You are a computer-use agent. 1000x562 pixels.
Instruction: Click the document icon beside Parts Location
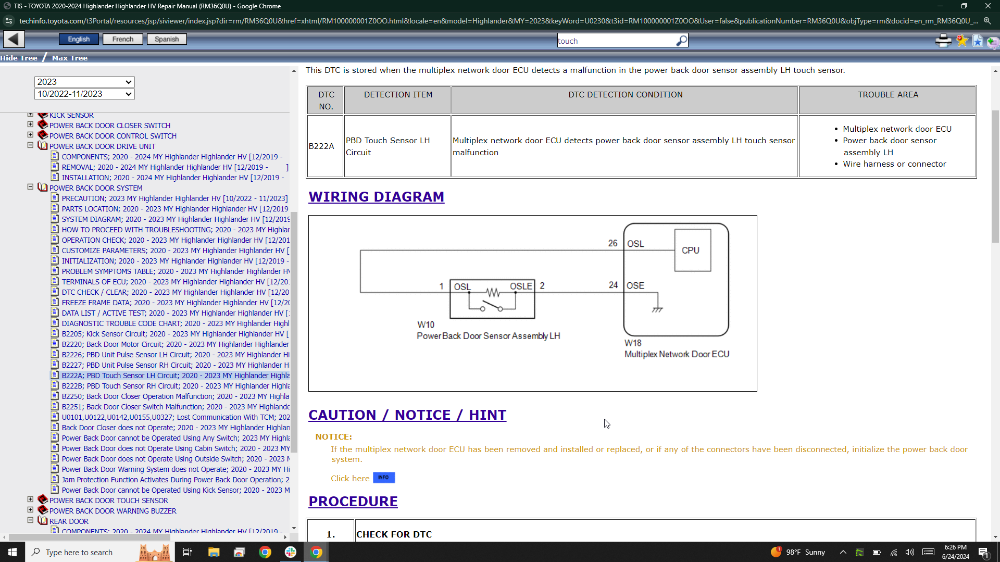(55, 209)
